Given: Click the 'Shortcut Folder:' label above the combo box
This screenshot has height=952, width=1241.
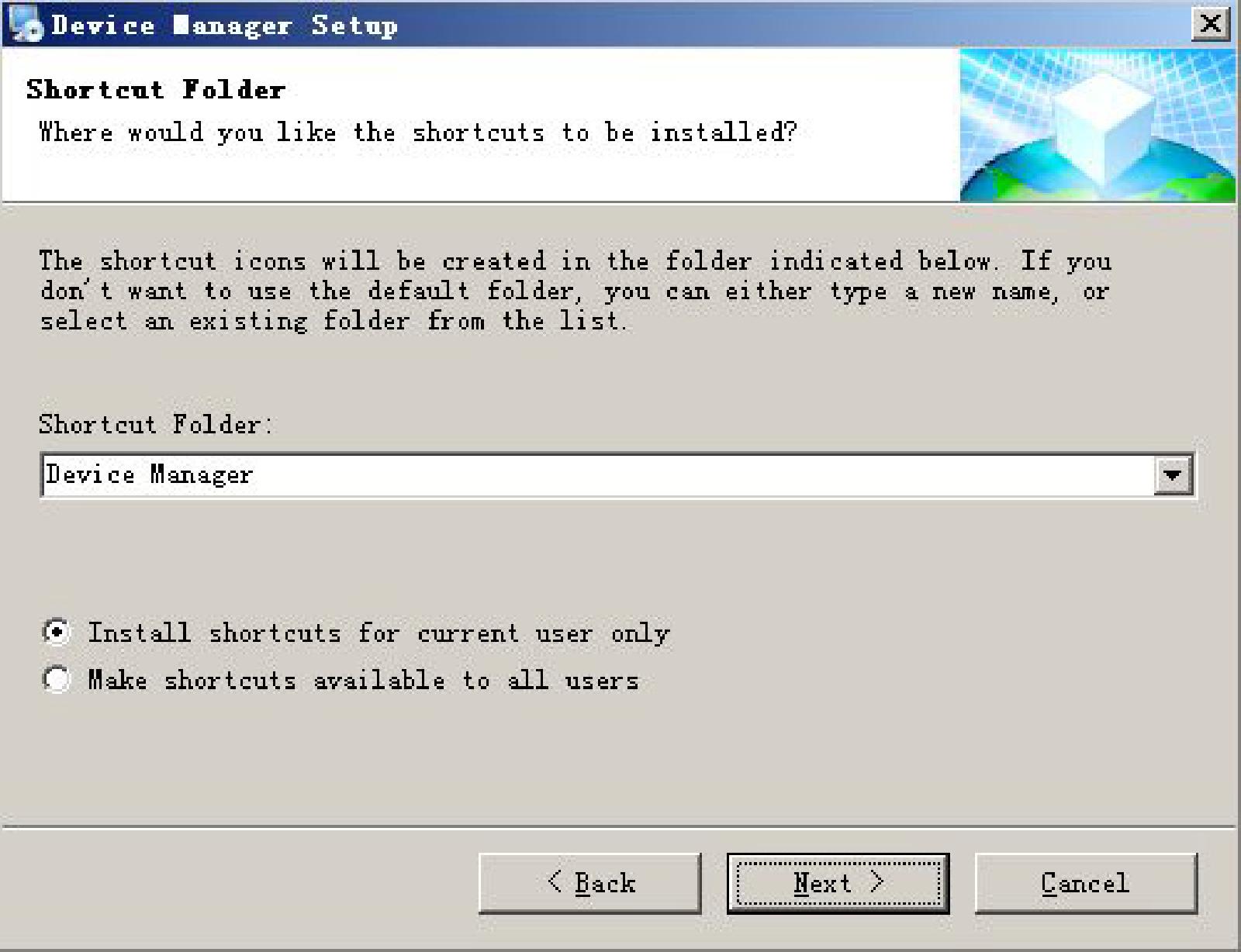Looking at the screenshot, I should point(156,425).
